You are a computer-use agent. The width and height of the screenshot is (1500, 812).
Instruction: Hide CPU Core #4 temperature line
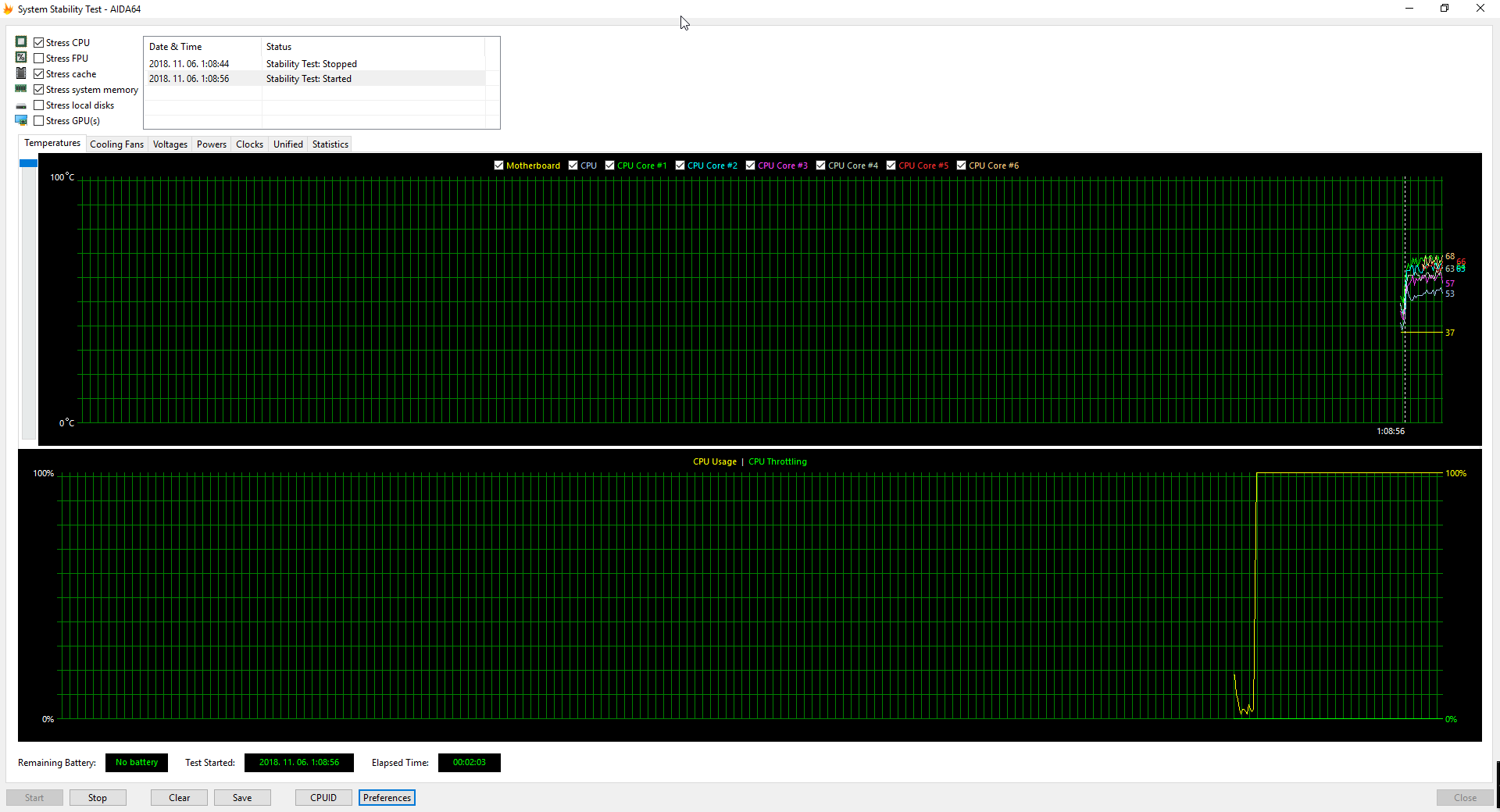(x=821, y=166)
